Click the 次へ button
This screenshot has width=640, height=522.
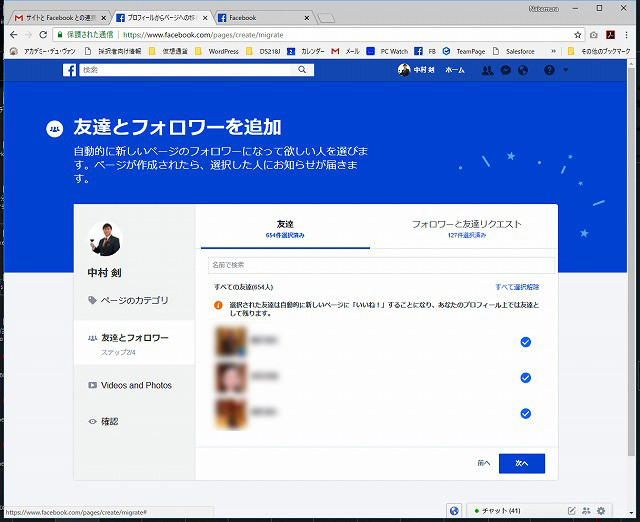521,463
